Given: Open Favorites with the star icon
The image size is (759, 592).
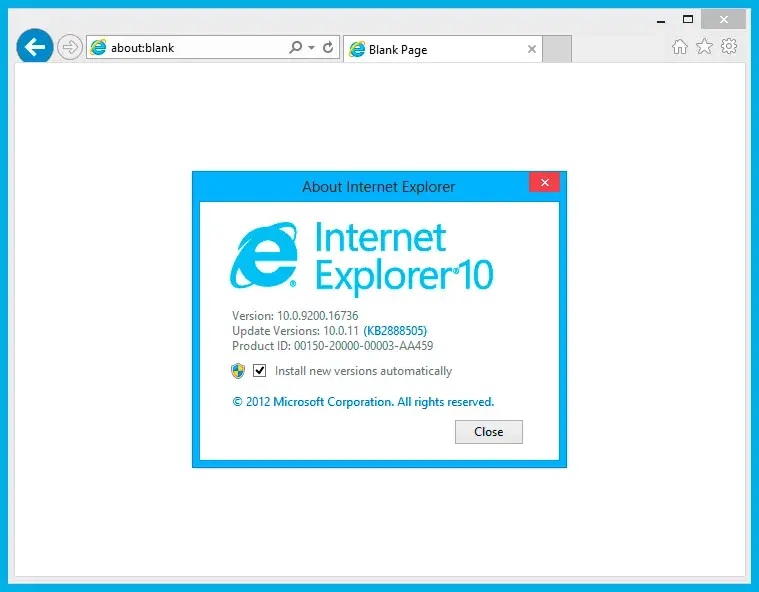Looking at the screenshot, I should point(704,46).
